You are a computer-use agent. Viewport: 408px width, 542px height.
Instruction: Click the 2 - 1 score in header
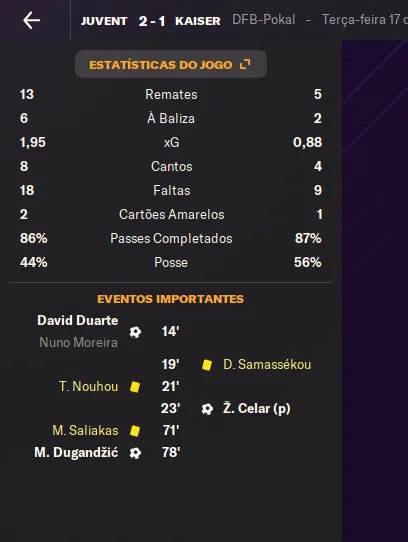(151, 21)
